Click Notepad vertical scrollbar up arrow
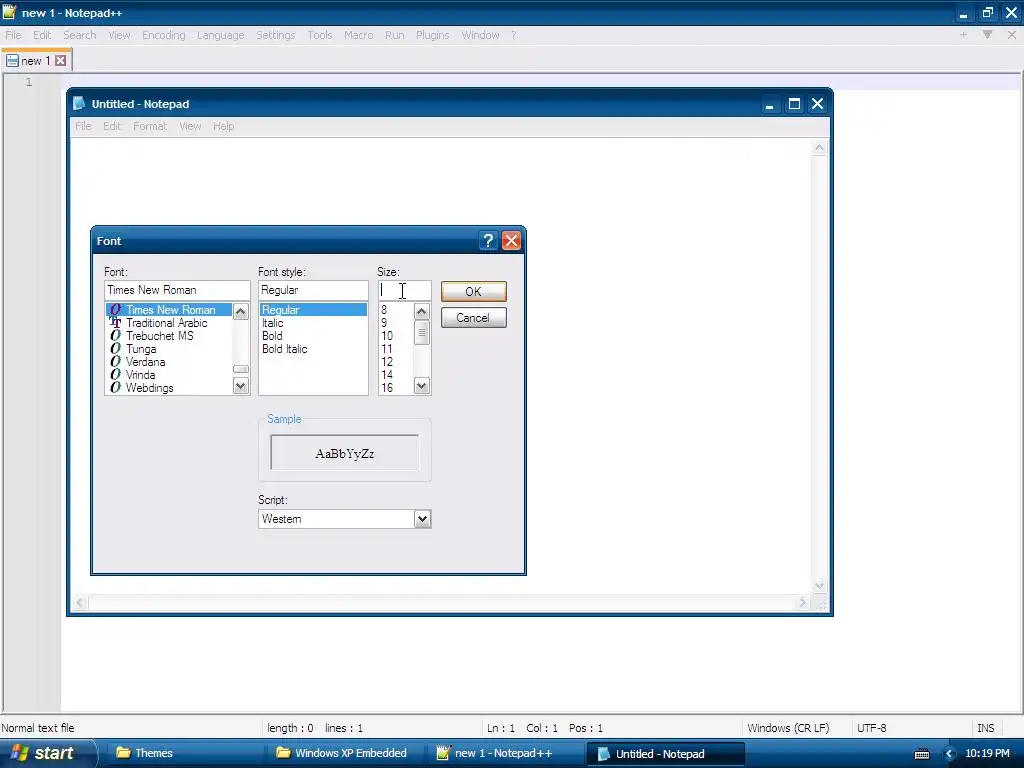 point(819,148)
